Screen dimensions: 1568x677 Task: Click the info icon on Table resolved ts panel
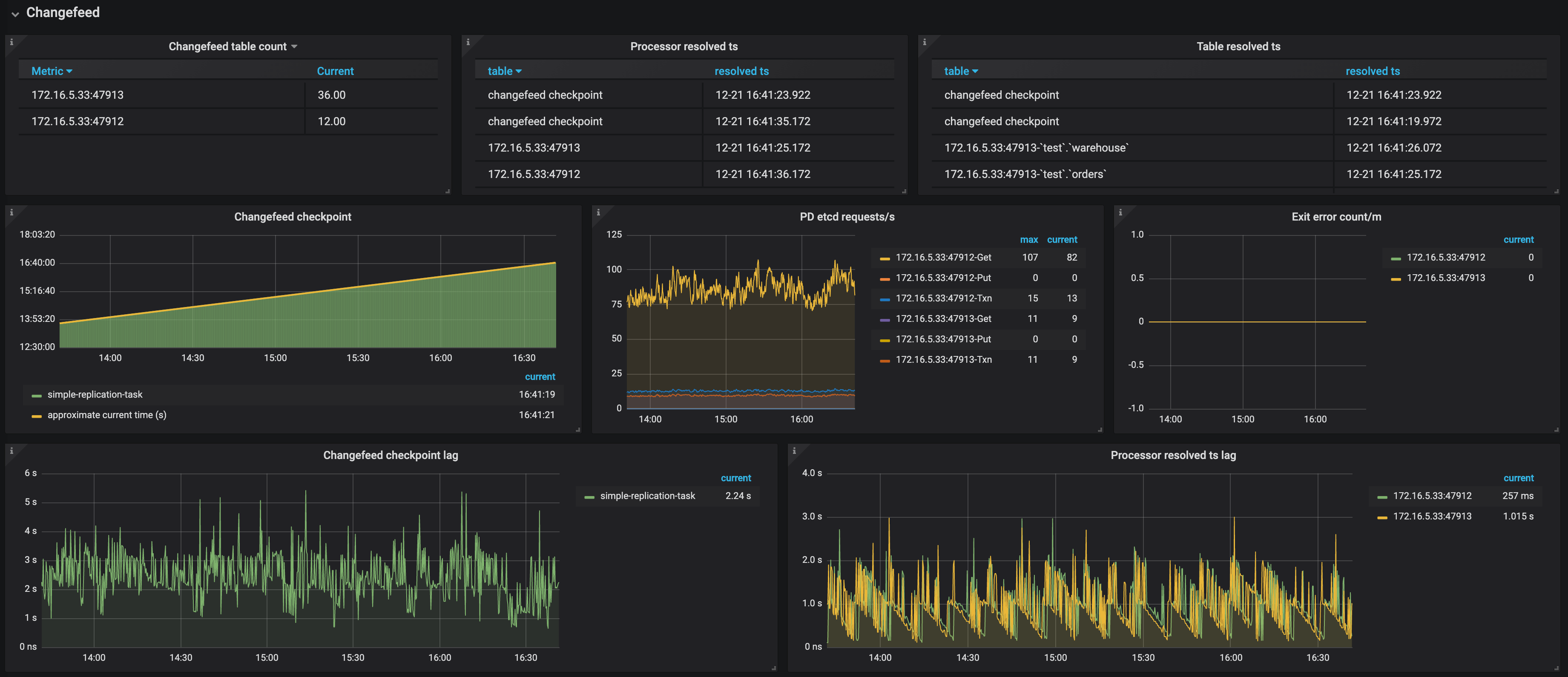pyautogui.click(x=924, y=41)
